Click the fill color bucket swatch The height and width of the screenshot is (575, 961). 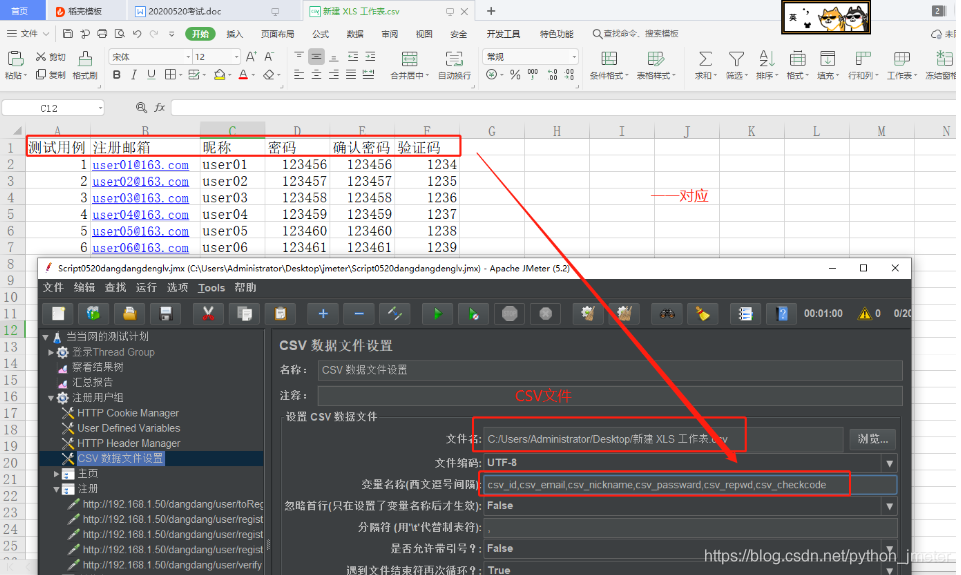pos(219,75)
